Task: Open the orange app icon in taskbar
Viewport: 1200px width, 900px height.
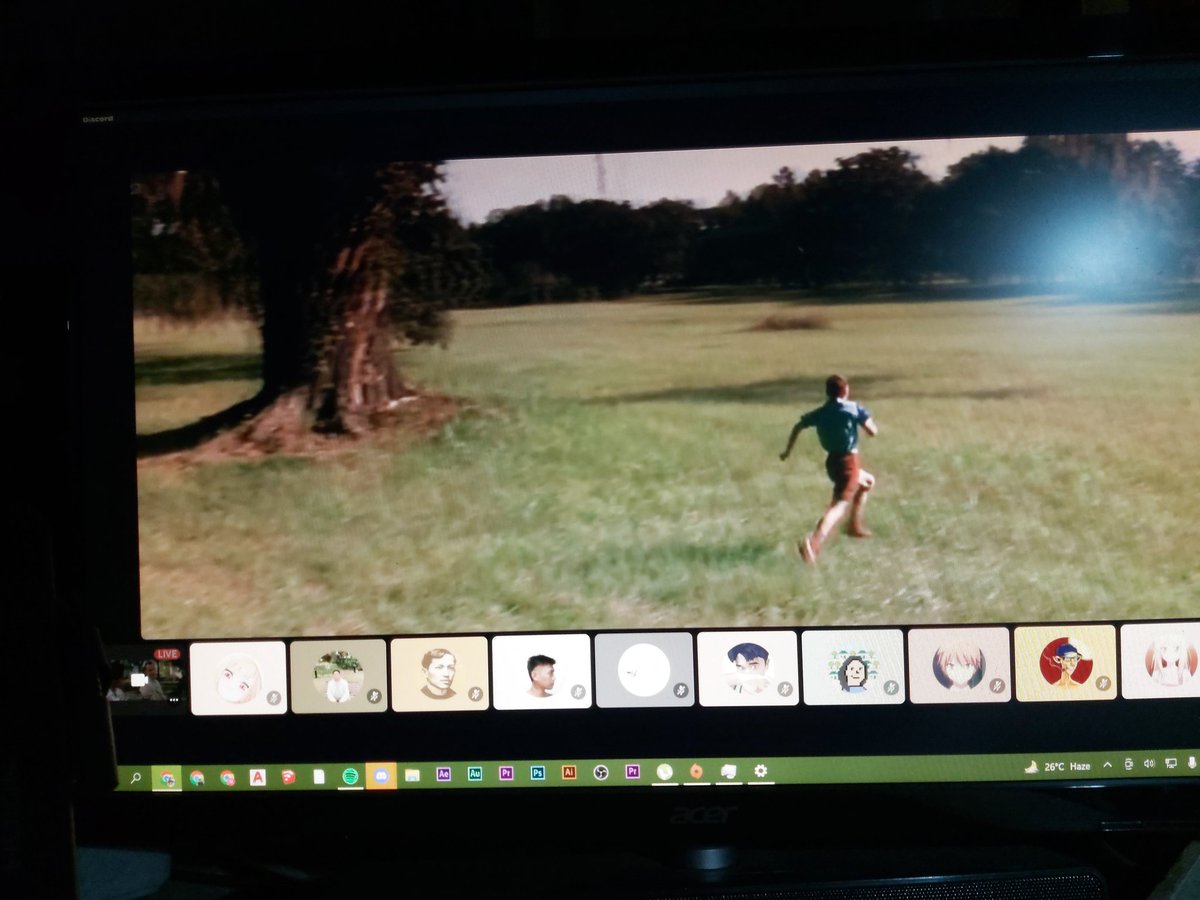Action: (x=696, y=771)
